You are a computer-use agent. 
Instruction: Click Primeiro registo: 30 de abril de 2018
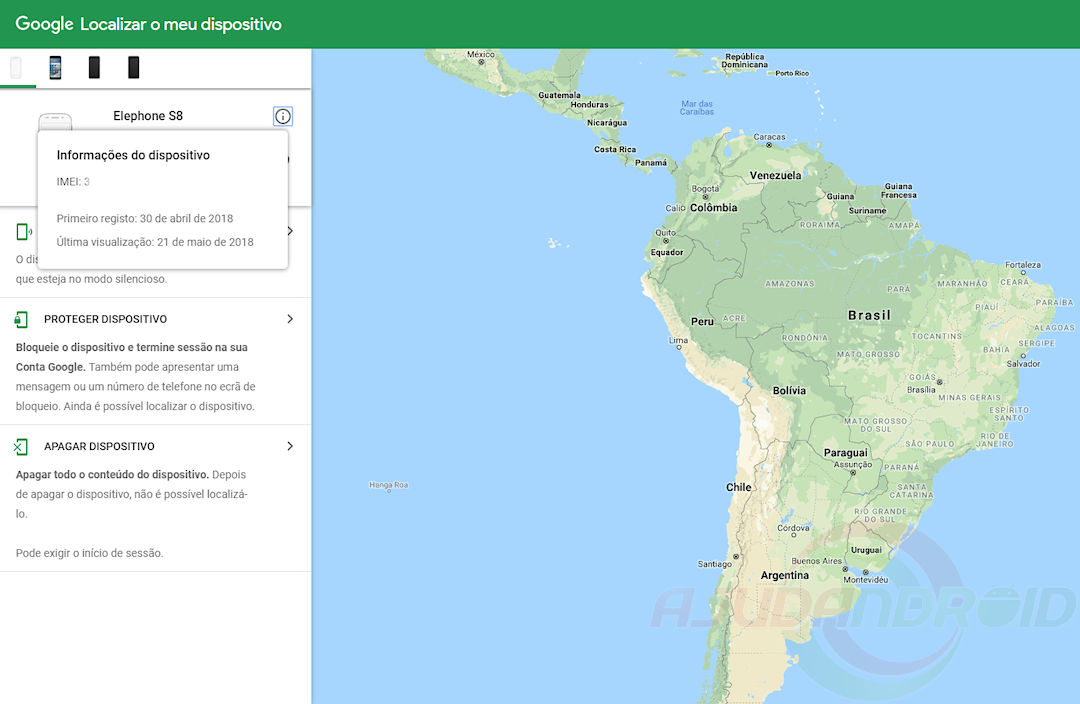tap(145, 218)
